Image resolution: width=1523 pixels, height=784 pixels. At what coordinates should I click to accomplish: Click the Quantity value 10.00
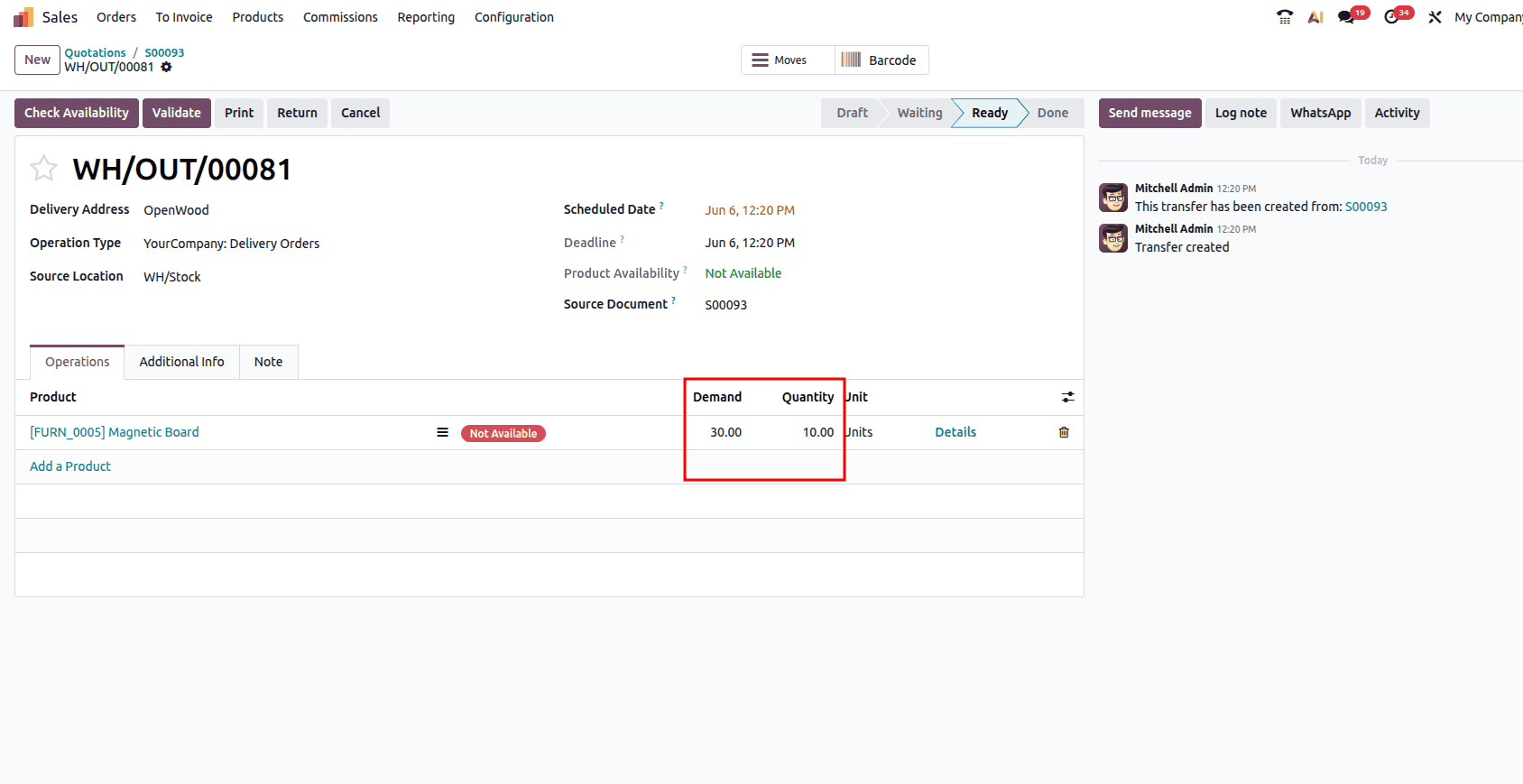coord(818,432)
